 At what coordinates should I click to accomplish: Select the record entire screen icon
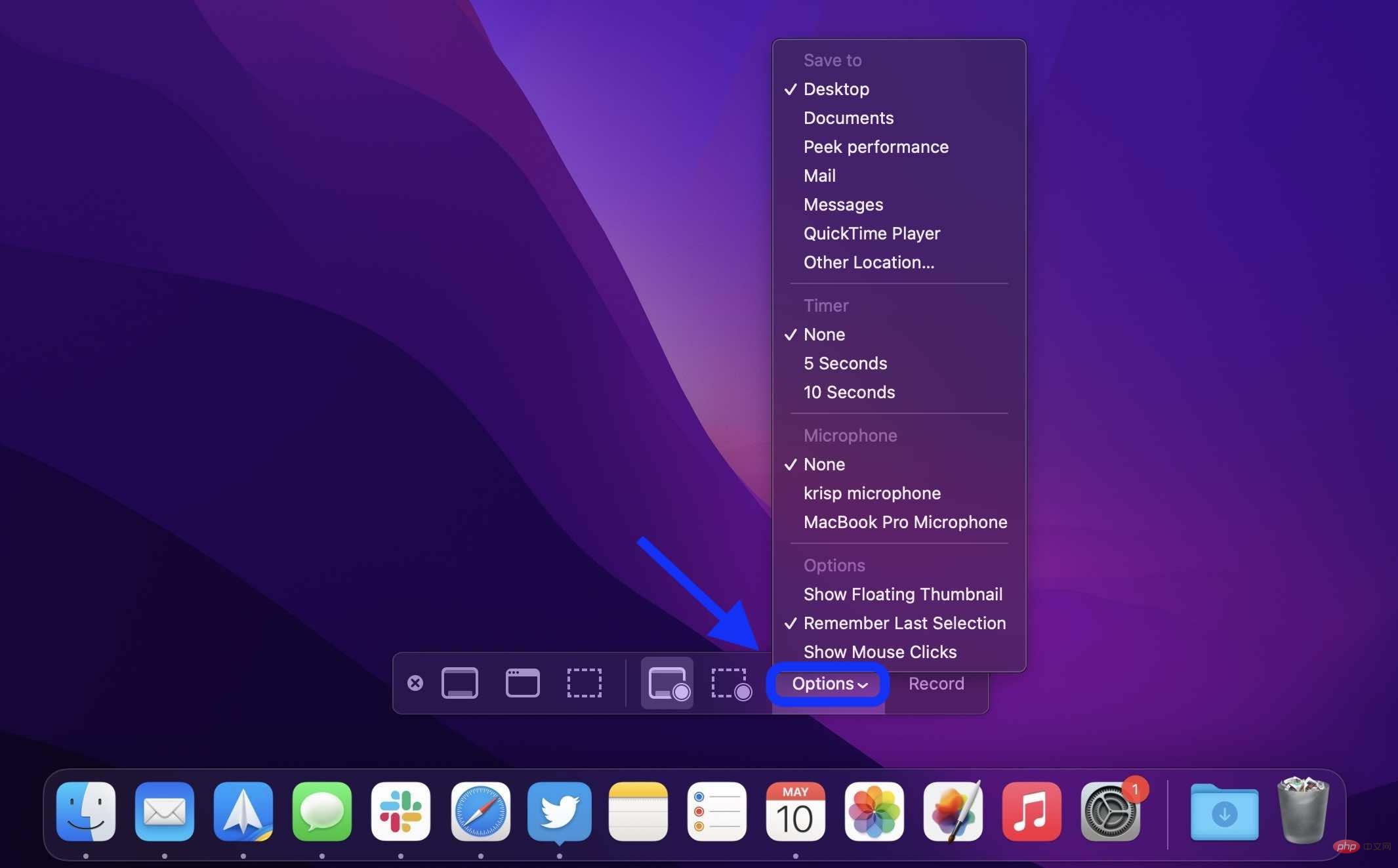point(667,682)
